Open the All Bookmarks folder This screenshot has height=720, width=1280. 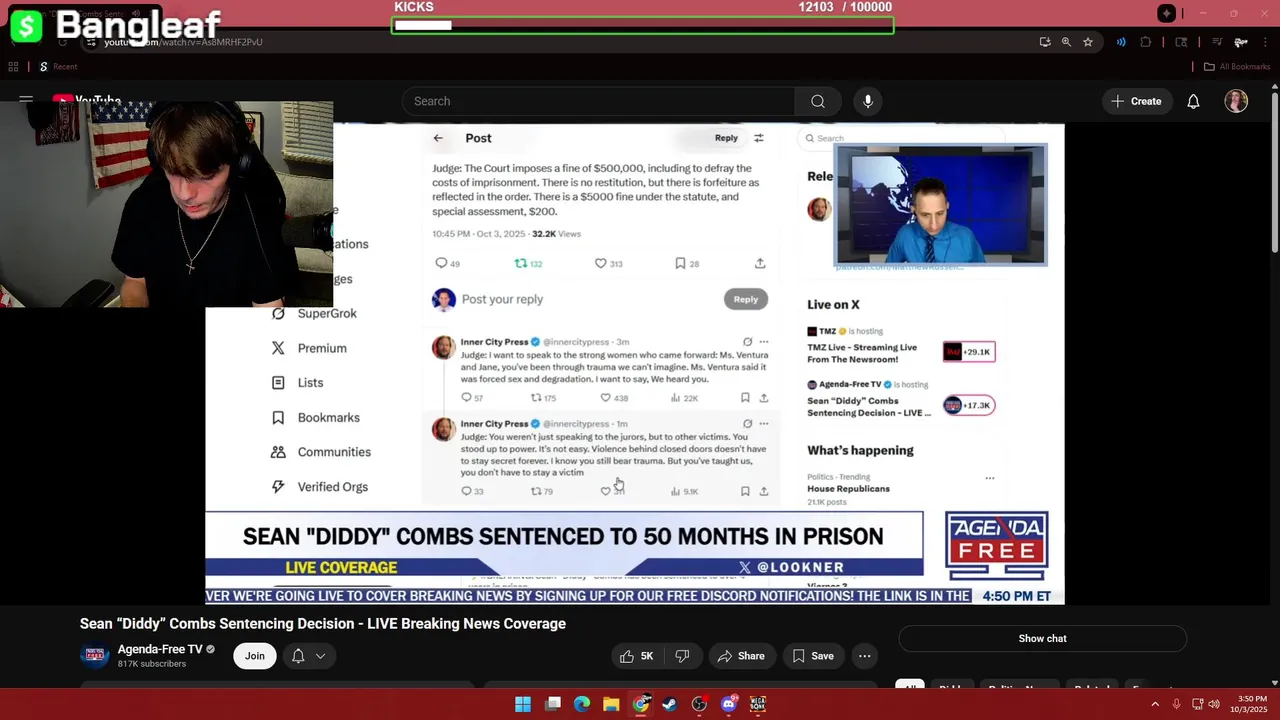[1237, 67]
